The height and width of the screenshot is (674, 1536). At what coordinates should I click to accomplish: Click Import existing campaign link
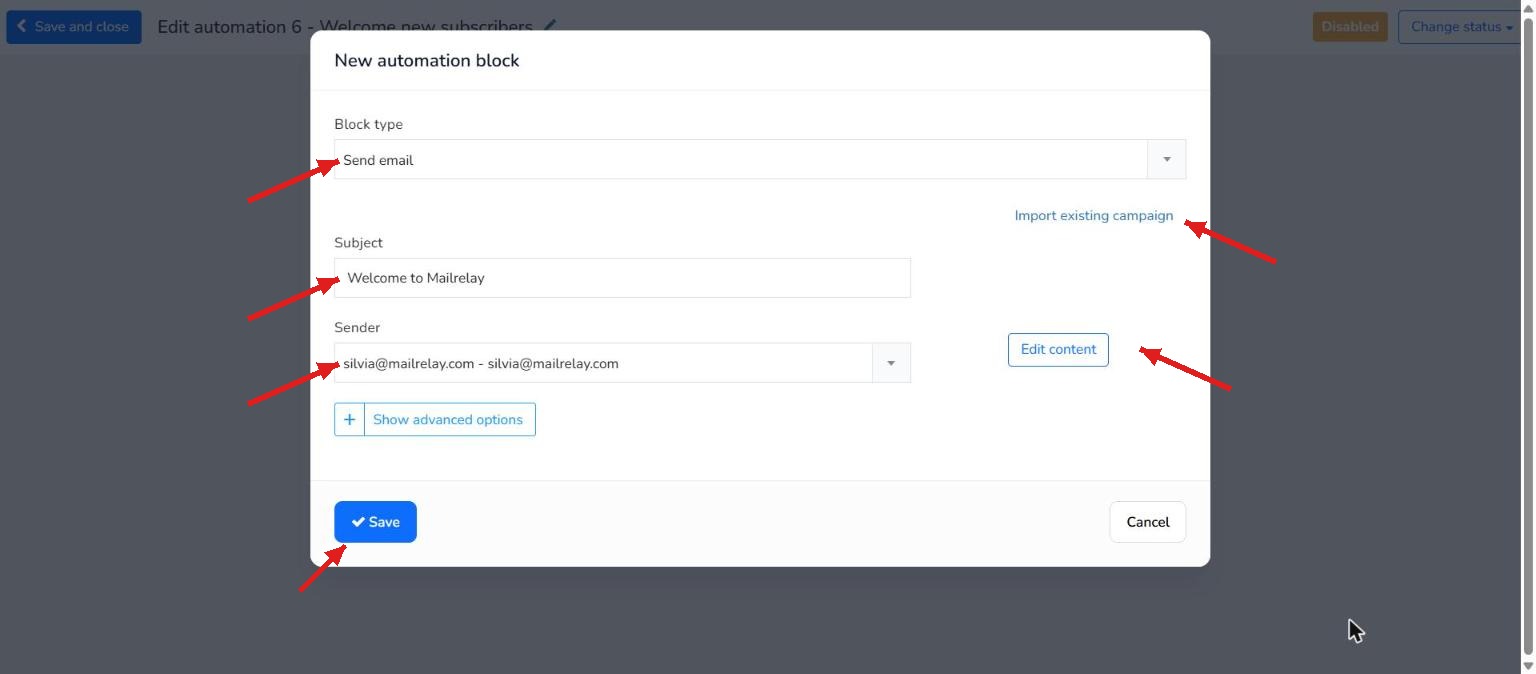[x=1093, y=215]
